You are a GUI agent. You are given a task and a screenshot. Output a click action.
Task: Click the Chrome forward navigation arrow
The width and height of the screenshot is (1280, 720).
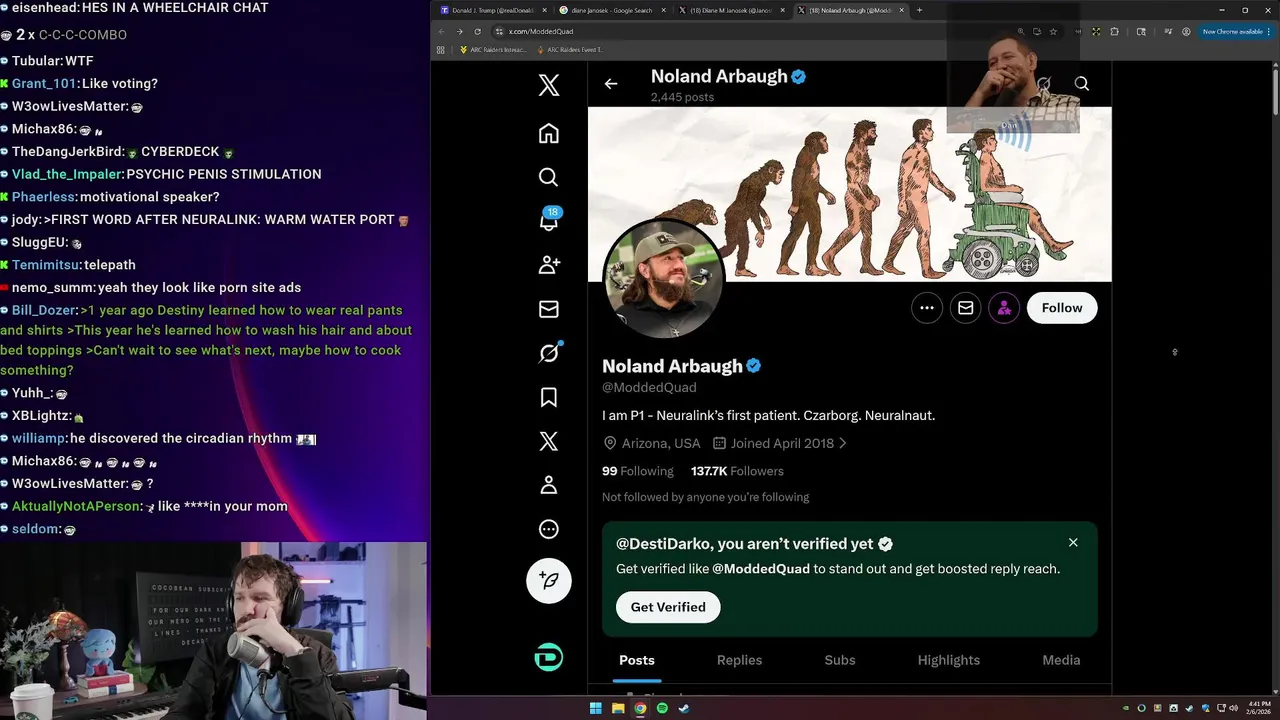[459, 31]
